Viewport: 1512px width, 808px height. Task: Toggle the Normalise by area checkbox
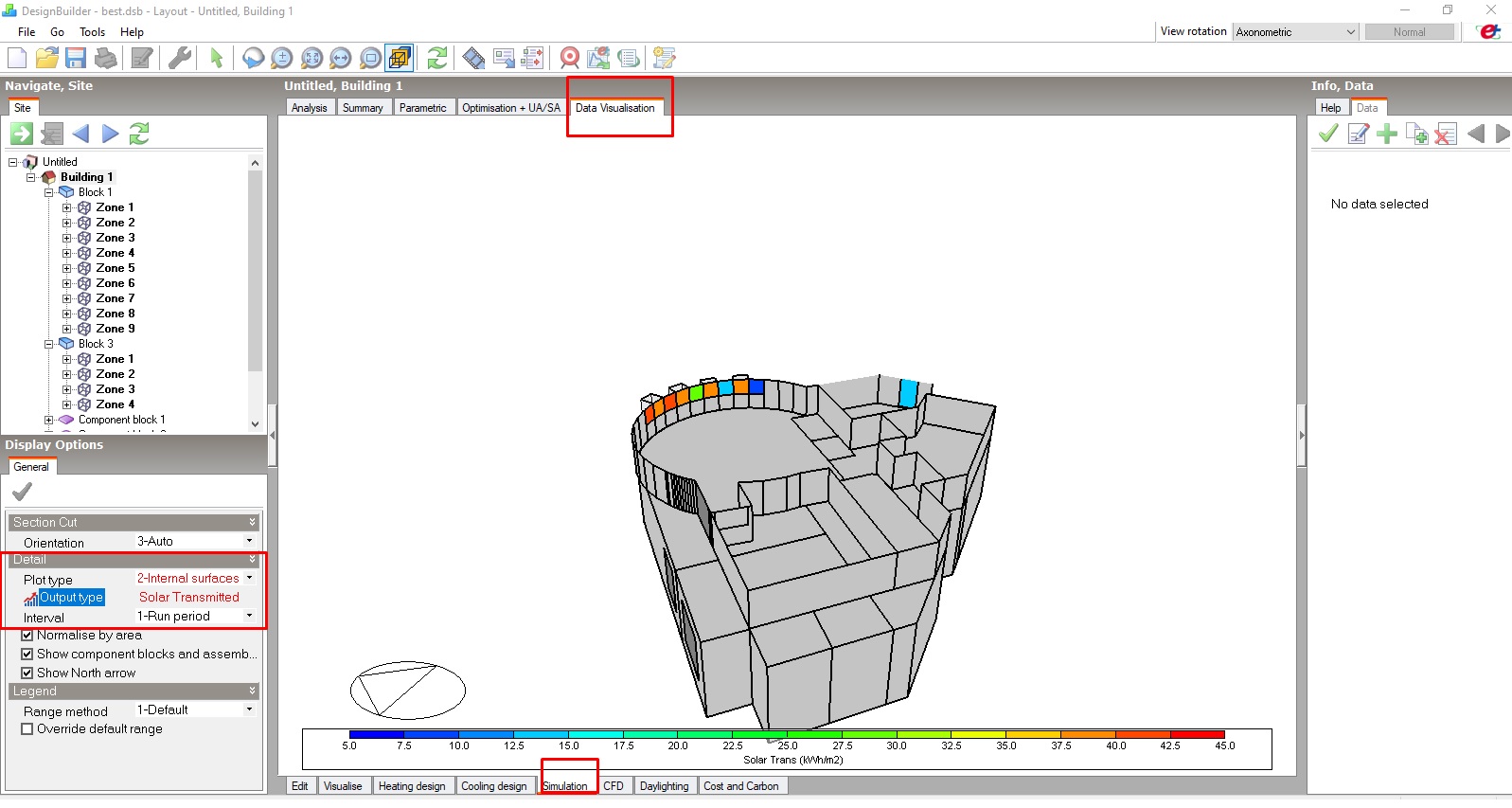click(x=27, y=635)
